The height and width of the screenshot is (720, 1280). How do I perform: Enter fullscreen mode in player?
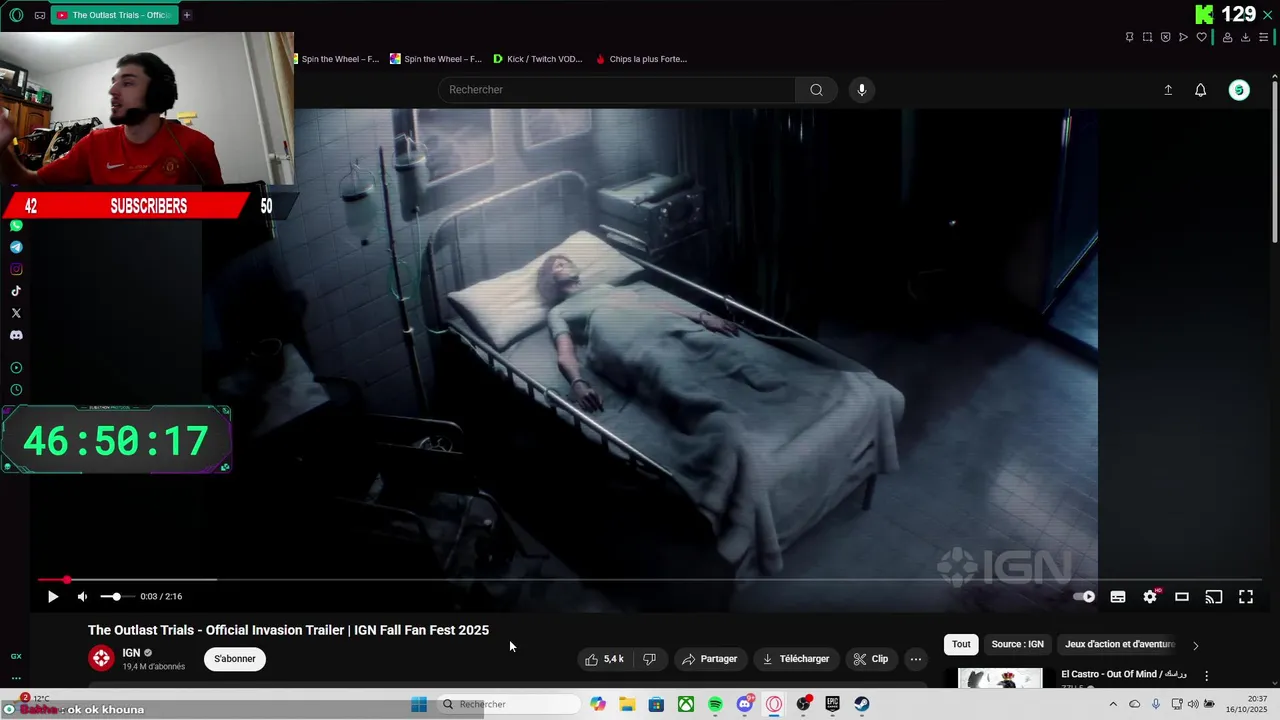[x=1246, y=597]
